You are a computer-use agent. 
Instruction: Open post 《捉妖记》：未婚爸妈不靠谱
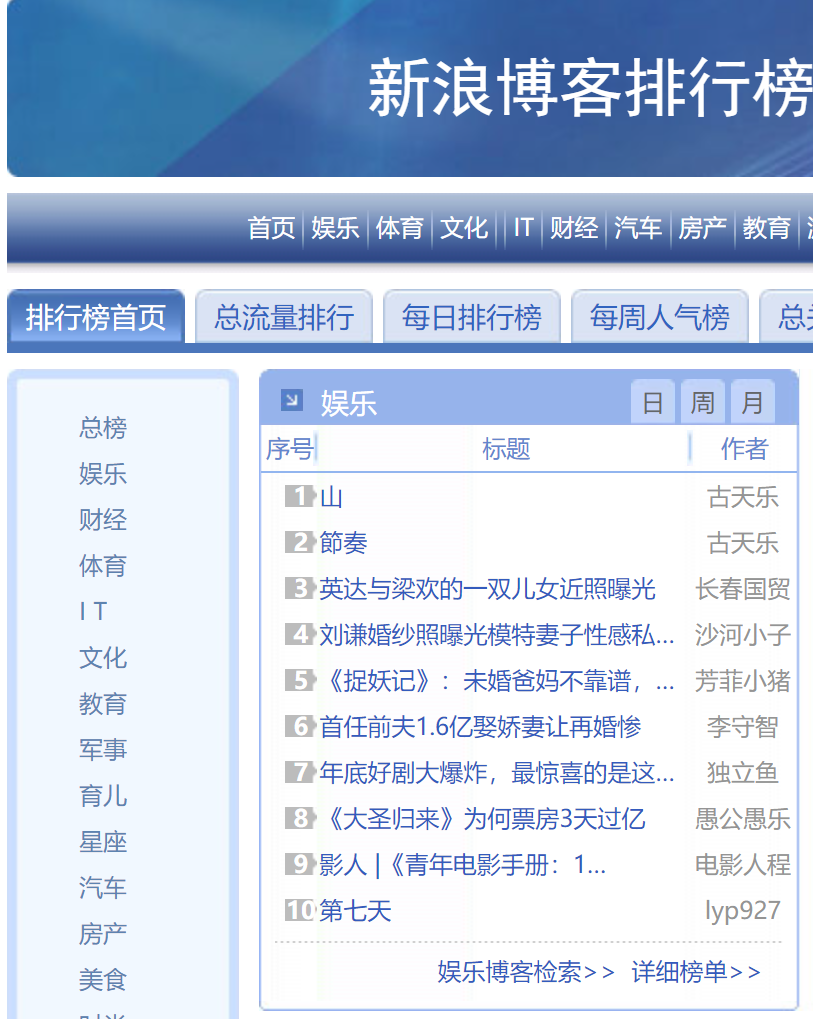(x=497, y=681)
